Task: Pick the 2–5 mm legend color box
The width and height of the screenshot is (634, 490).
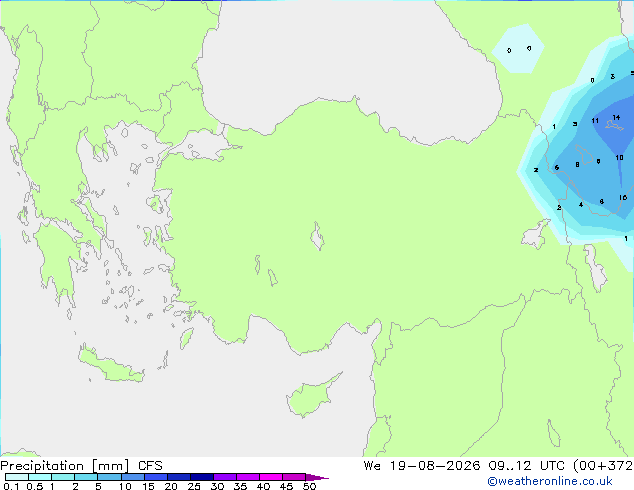Action: [86, 477]
